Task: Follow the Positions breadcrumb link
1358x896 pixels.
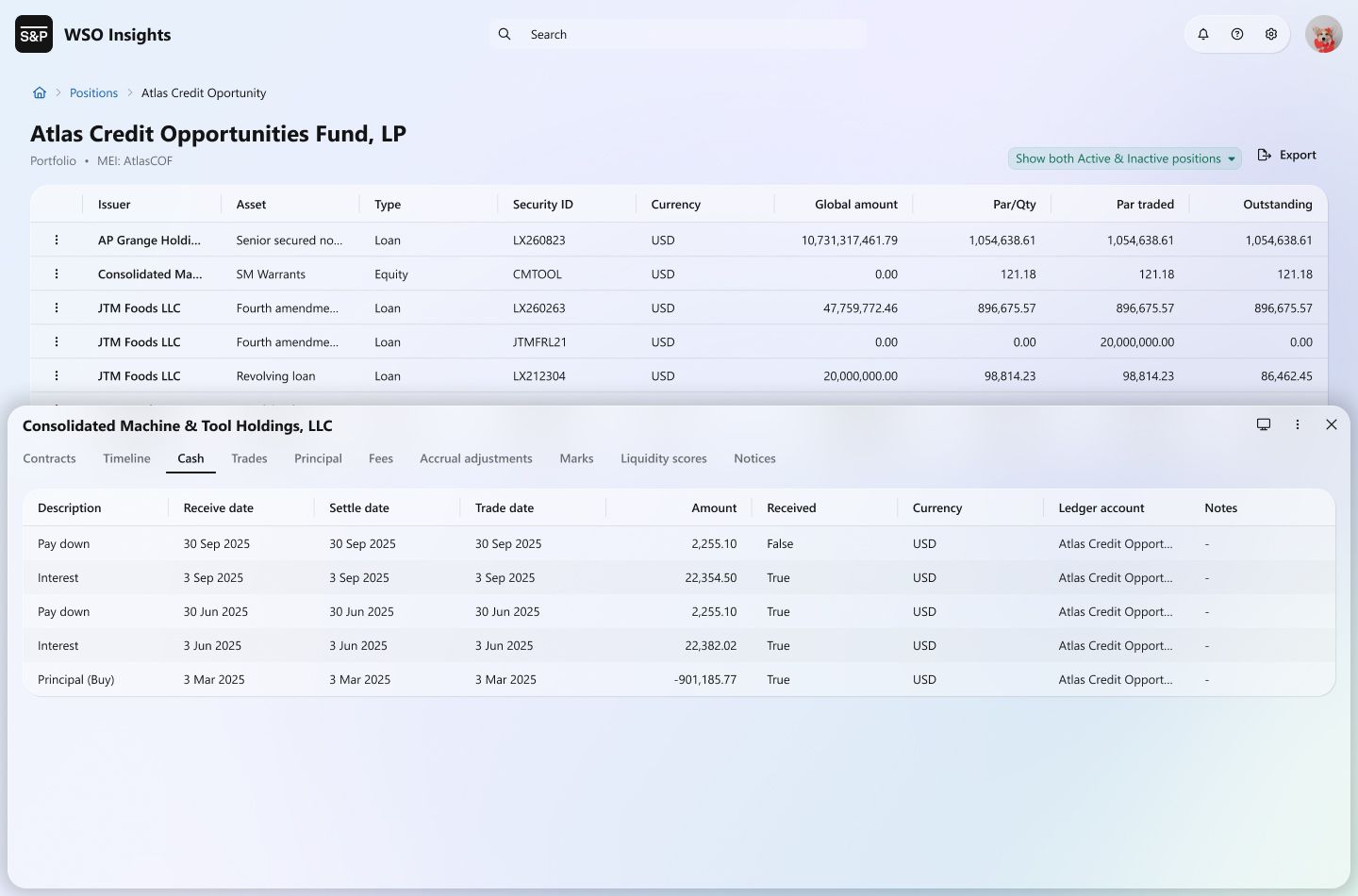Action: pyautogui.click(x=93, y=92)
